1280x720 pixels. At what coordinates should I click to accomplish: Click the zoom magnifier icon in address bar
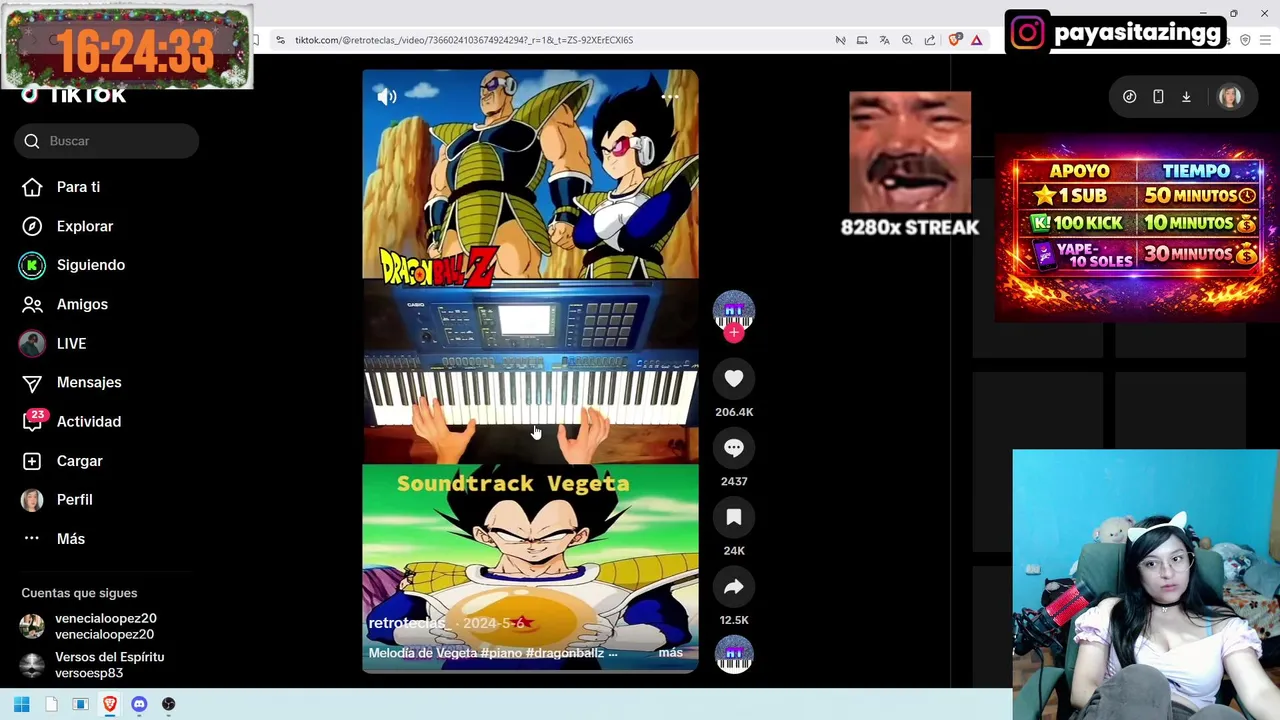pos(907,40)
